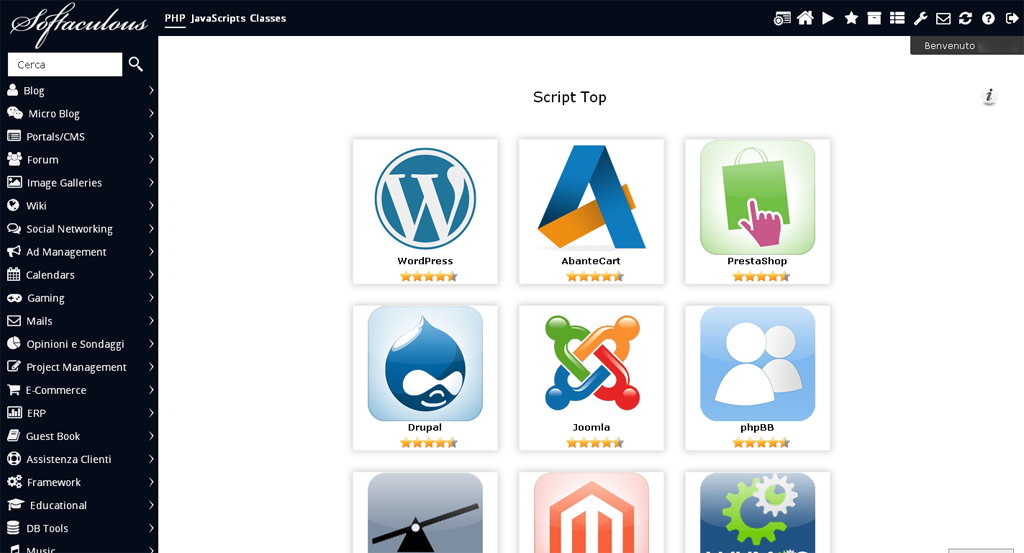Select the Joomla logo tile

[592, 364]
